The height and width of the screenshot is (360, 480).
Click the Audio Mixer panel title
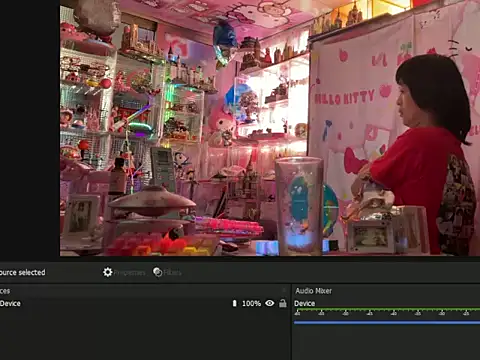click(x=313, y=291)
